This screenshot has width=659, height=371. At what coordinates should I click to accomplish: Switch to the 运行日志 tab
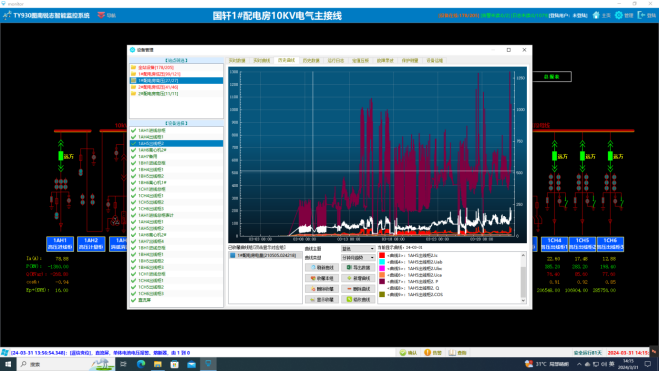[335, 61]
